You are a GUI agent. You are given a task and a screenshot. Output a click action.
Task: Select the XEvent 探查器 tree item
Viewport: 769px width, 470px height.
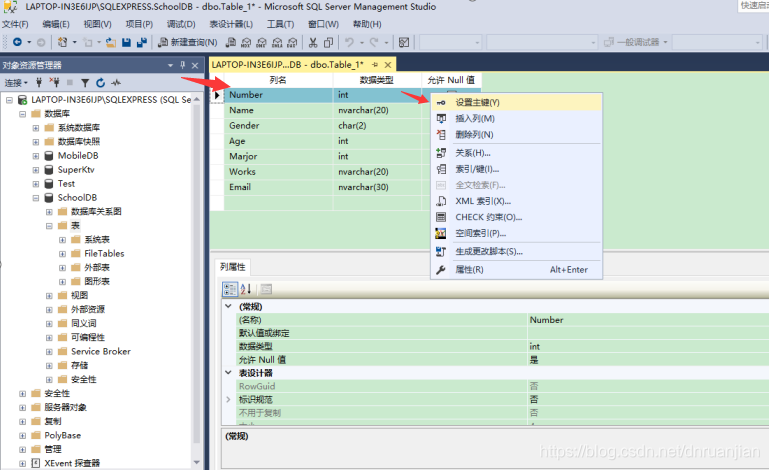(72, 463)
